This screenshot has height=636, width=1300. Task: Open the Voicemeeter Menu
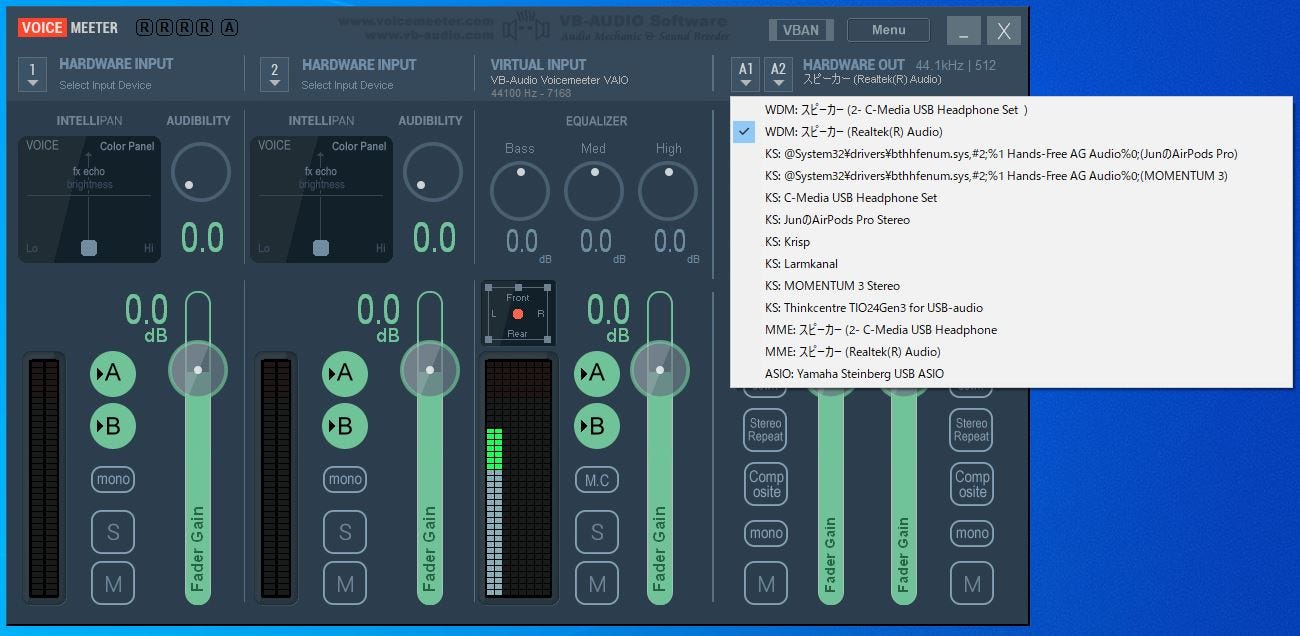(x=888, y=30)
